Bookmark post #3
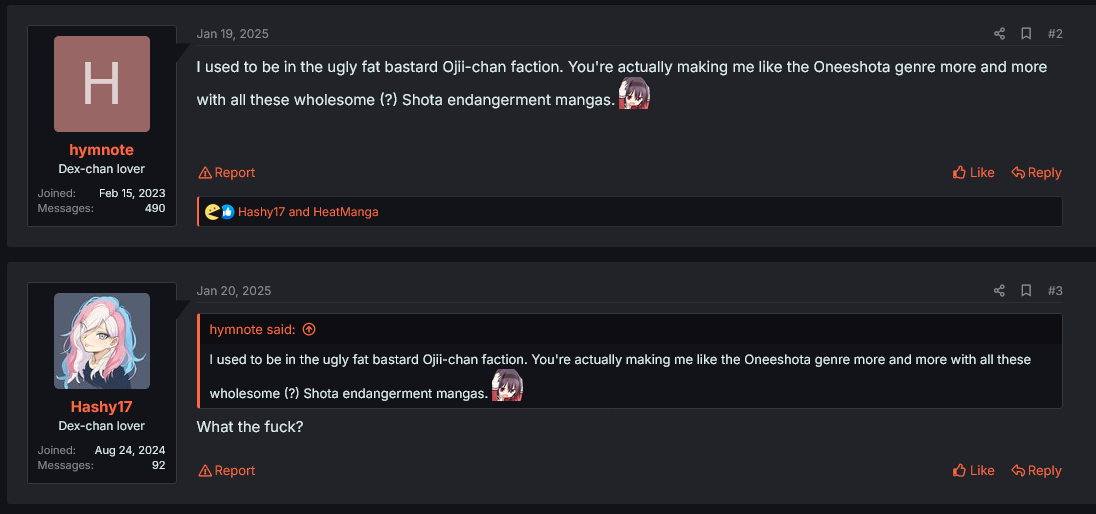1096x514 pixels. click(x=1026, y=291)
